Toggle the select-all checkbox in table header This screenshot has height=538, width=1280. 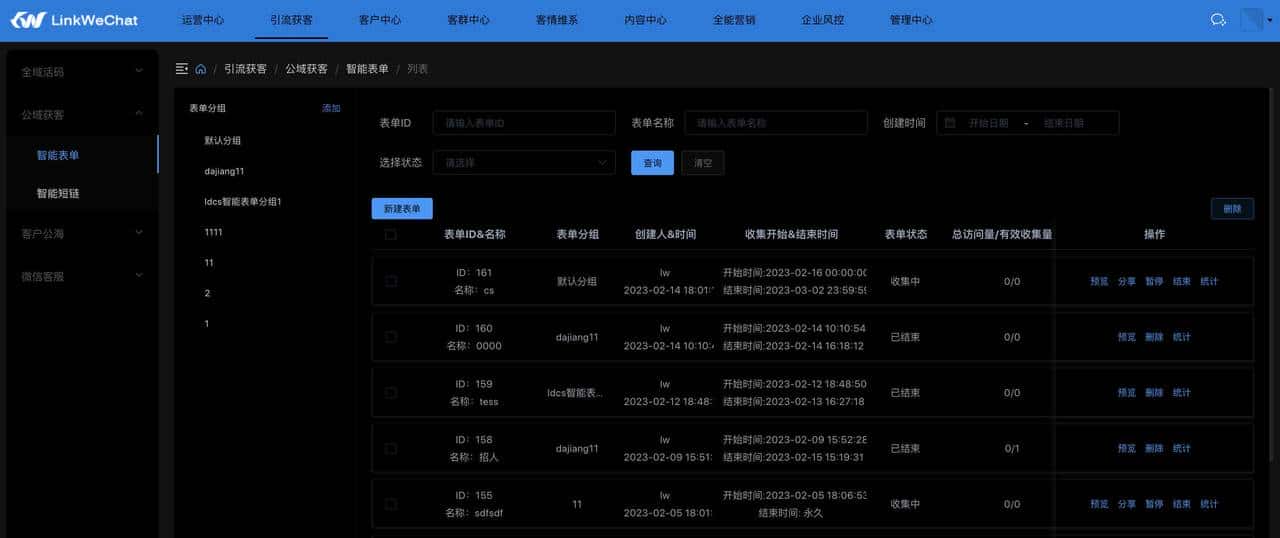pyautogui.click(x=391, y=235)
